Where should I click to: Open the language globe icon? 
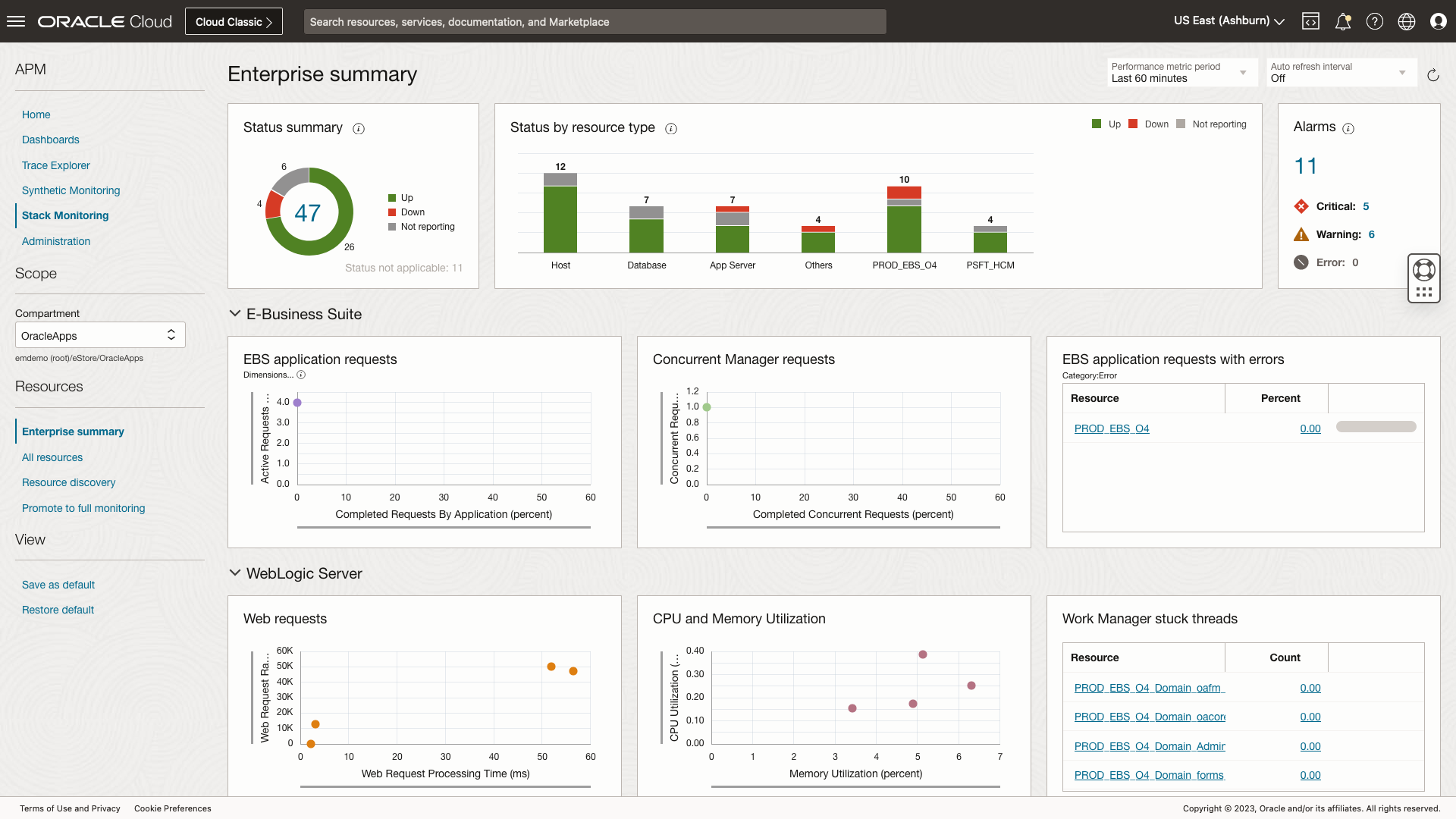[x=1407, y=21]
